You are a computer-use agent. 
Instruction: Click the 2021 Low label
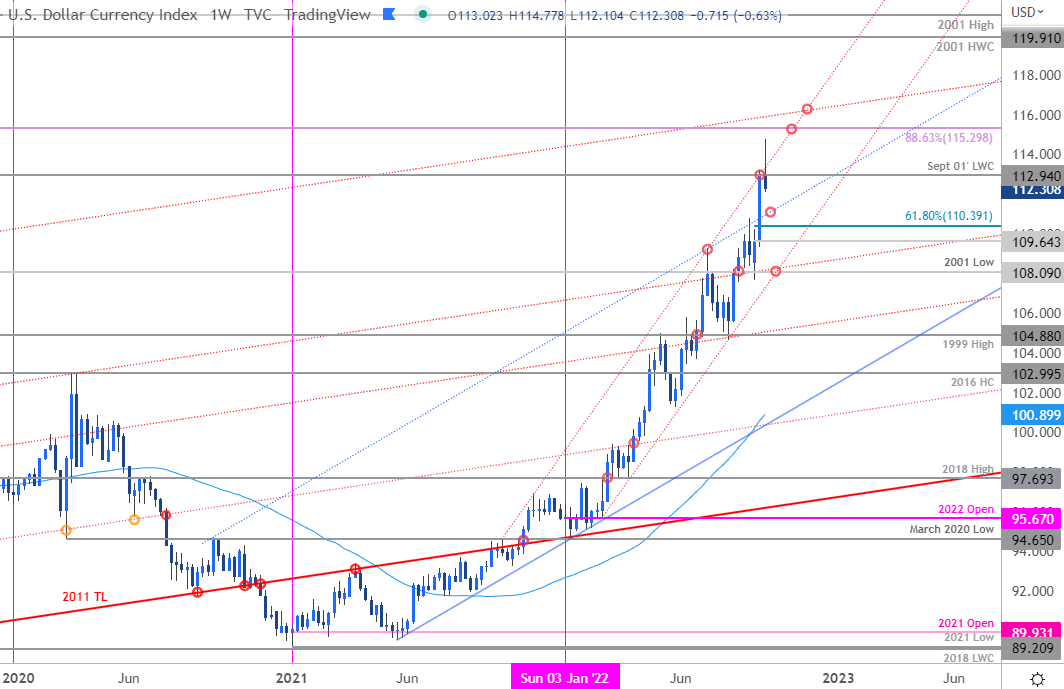click(969, 637)
